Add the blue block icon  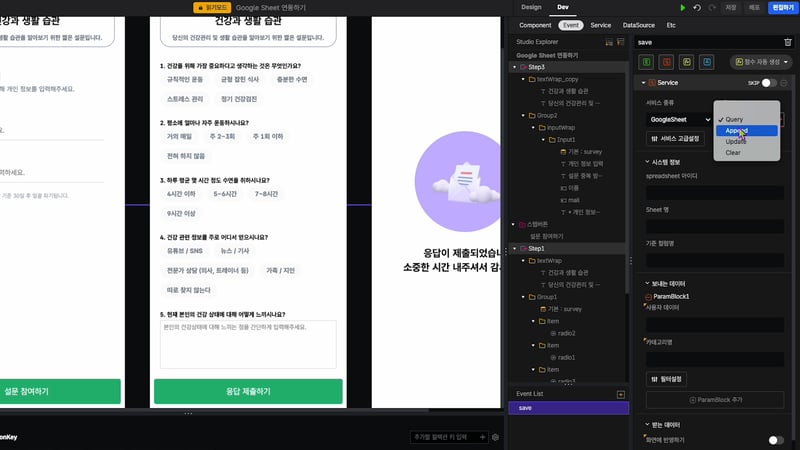click(707, 62)
